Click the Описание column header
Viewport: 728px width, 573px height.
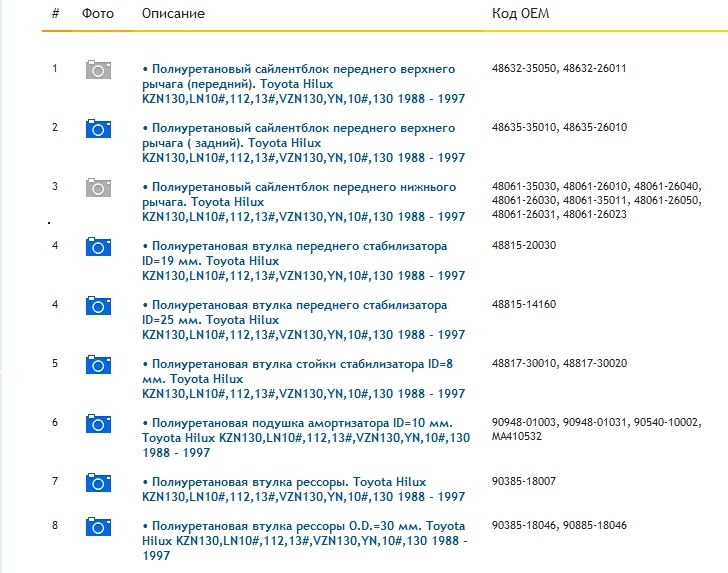coord(173,13)
